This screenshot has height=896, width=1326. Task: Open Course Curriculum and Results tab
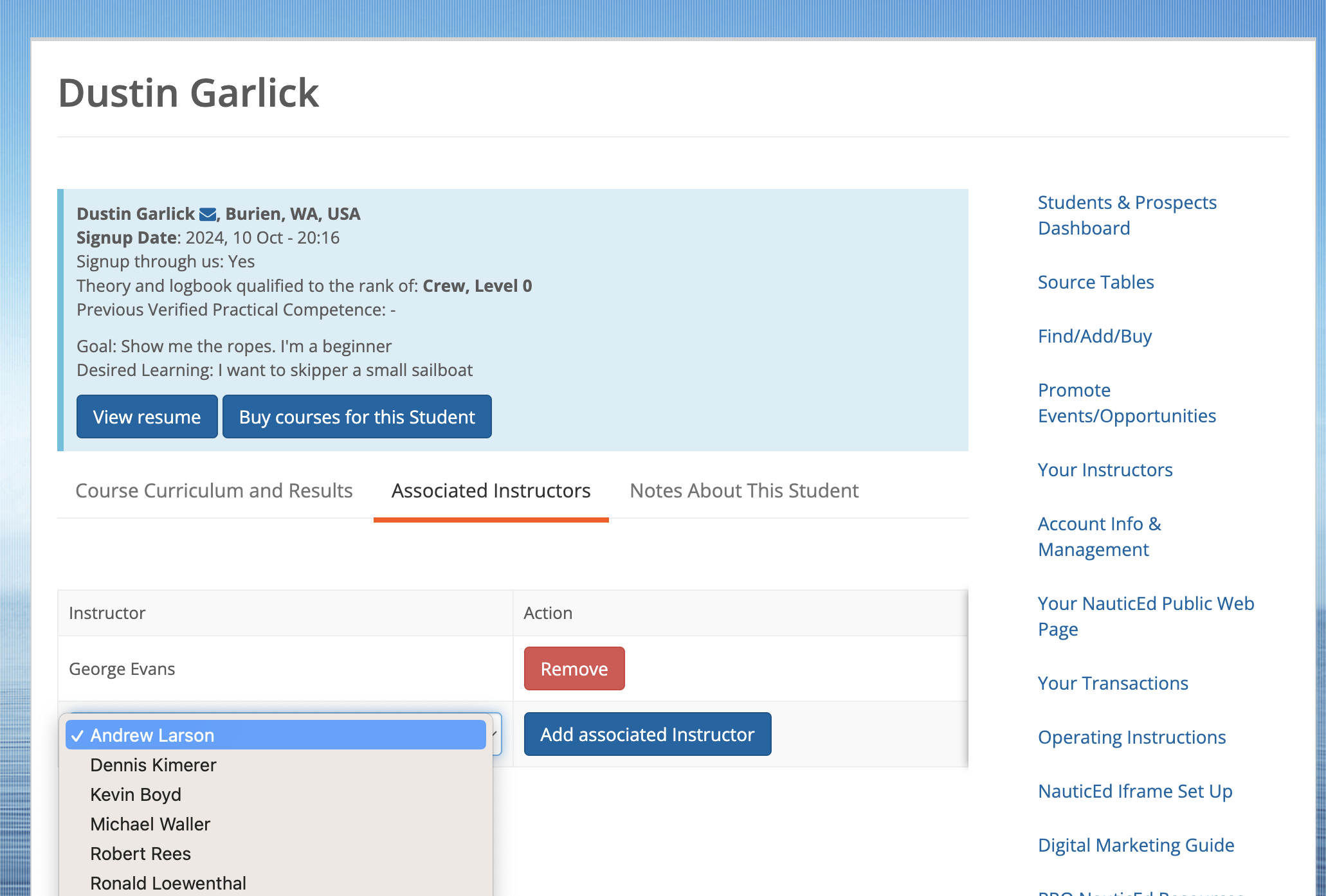(214, 490)
